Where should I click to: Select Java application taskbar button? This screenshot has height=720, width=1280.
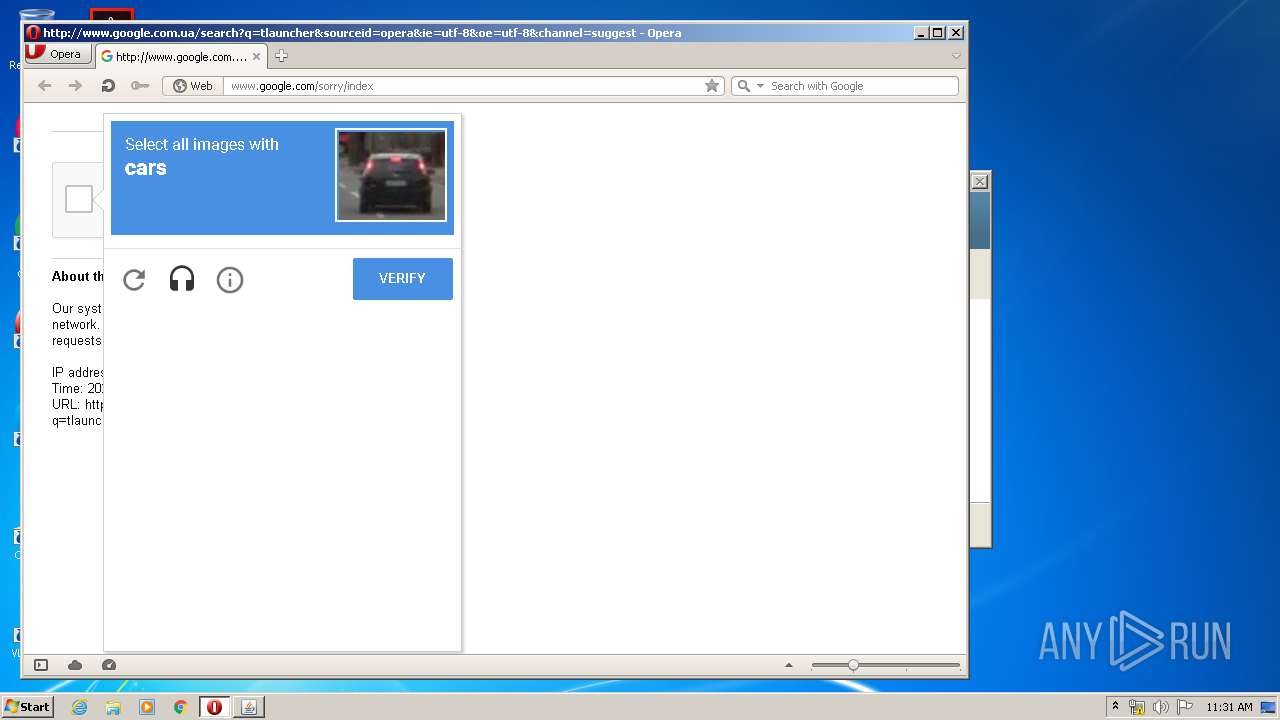[249, 707]
